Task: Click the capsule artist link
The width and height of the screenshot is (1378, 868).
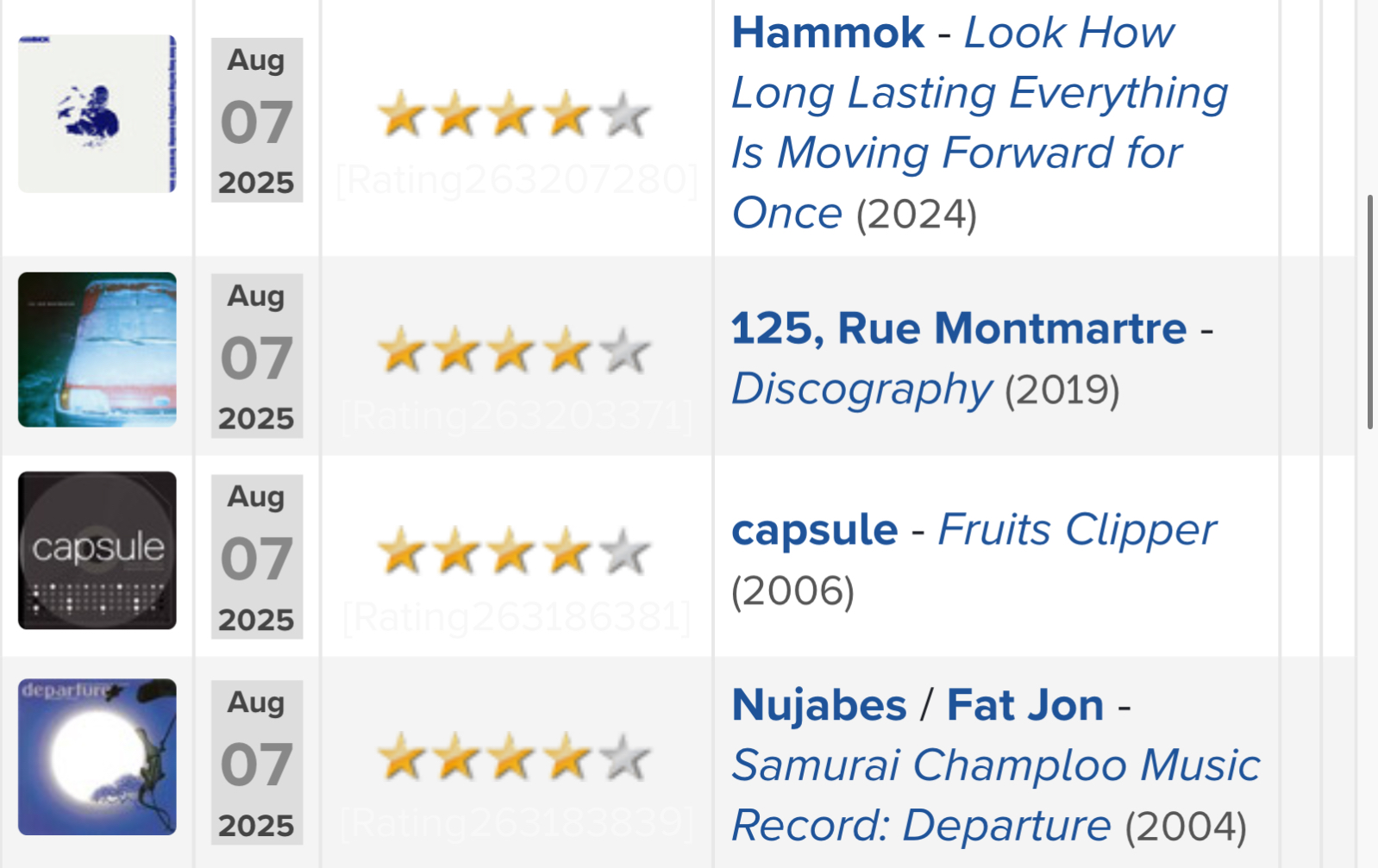Action: [815, 530]
